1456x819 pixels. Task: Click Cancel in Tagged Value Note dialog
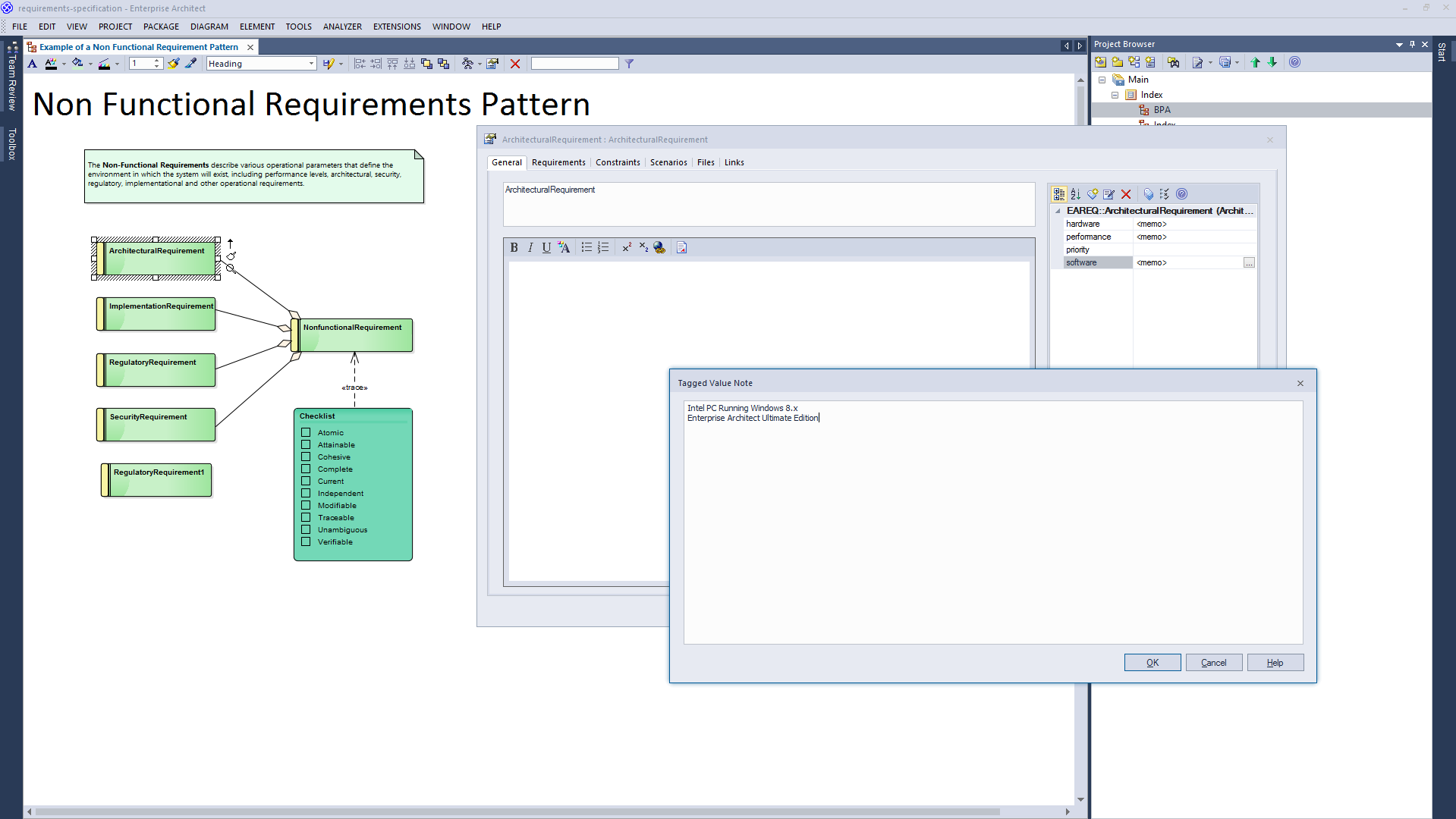point(1214,663)
